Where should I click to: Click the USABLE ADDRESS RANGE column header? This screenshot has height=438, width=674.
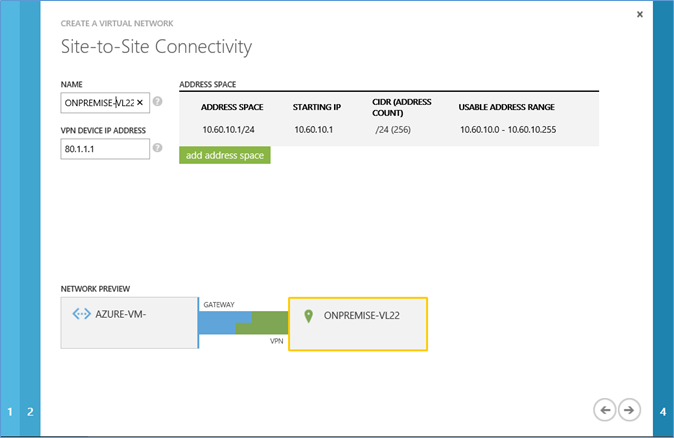coord(506,107)
